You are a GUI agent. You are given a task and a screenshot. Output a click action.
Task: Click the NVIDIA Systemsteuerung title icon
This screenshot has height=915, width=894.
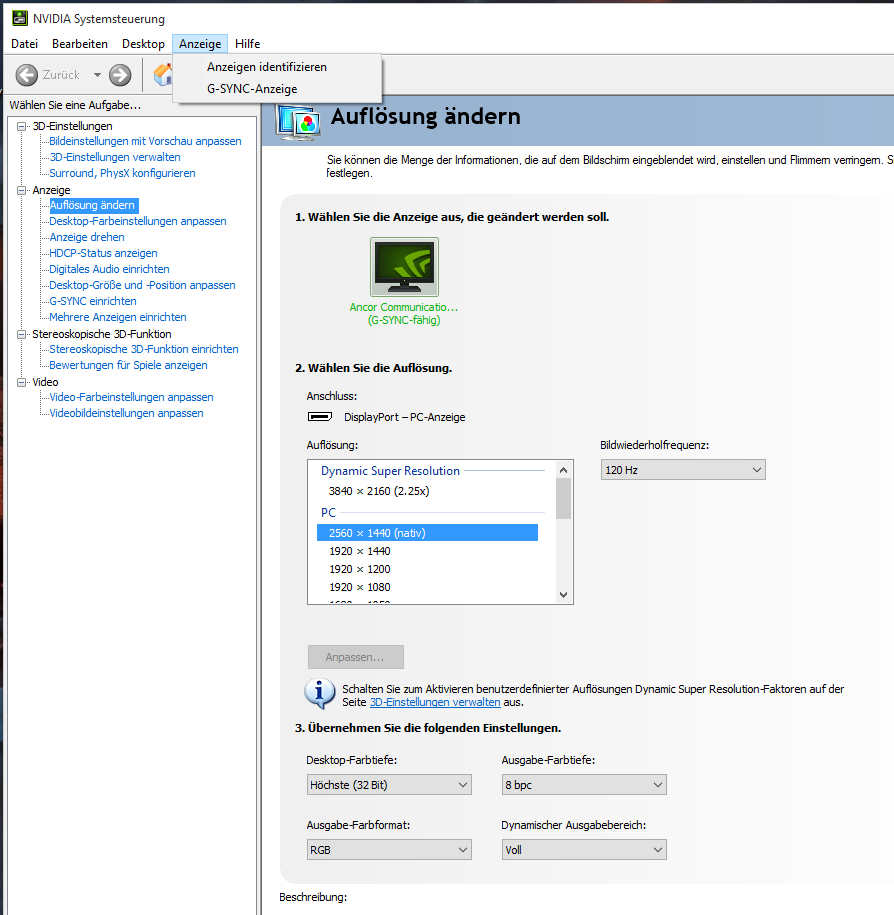tap(20, 18)
